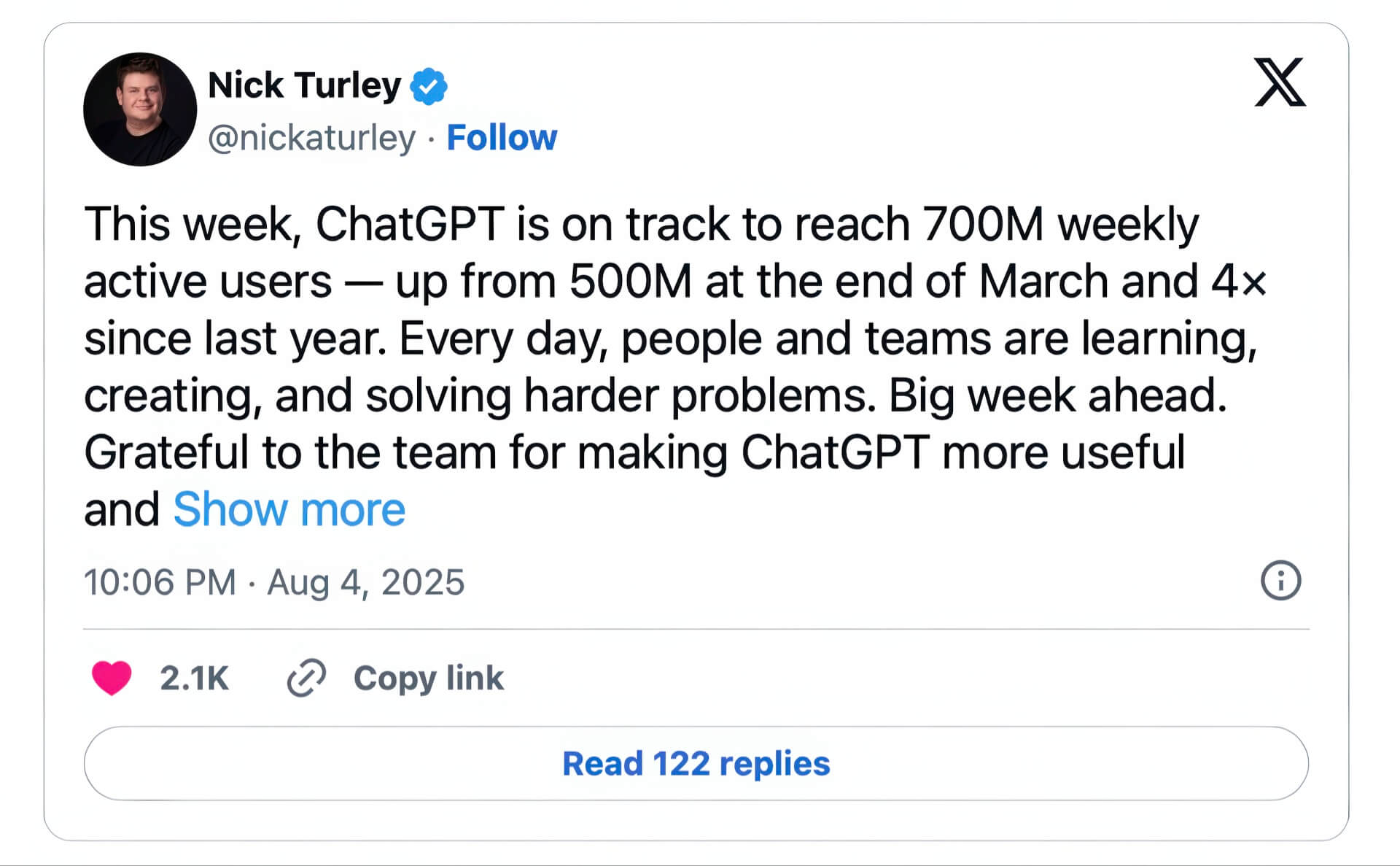The image size is (1400, 866).
Task: Click the 'since last year' phrase
Action: pos(236,339)
